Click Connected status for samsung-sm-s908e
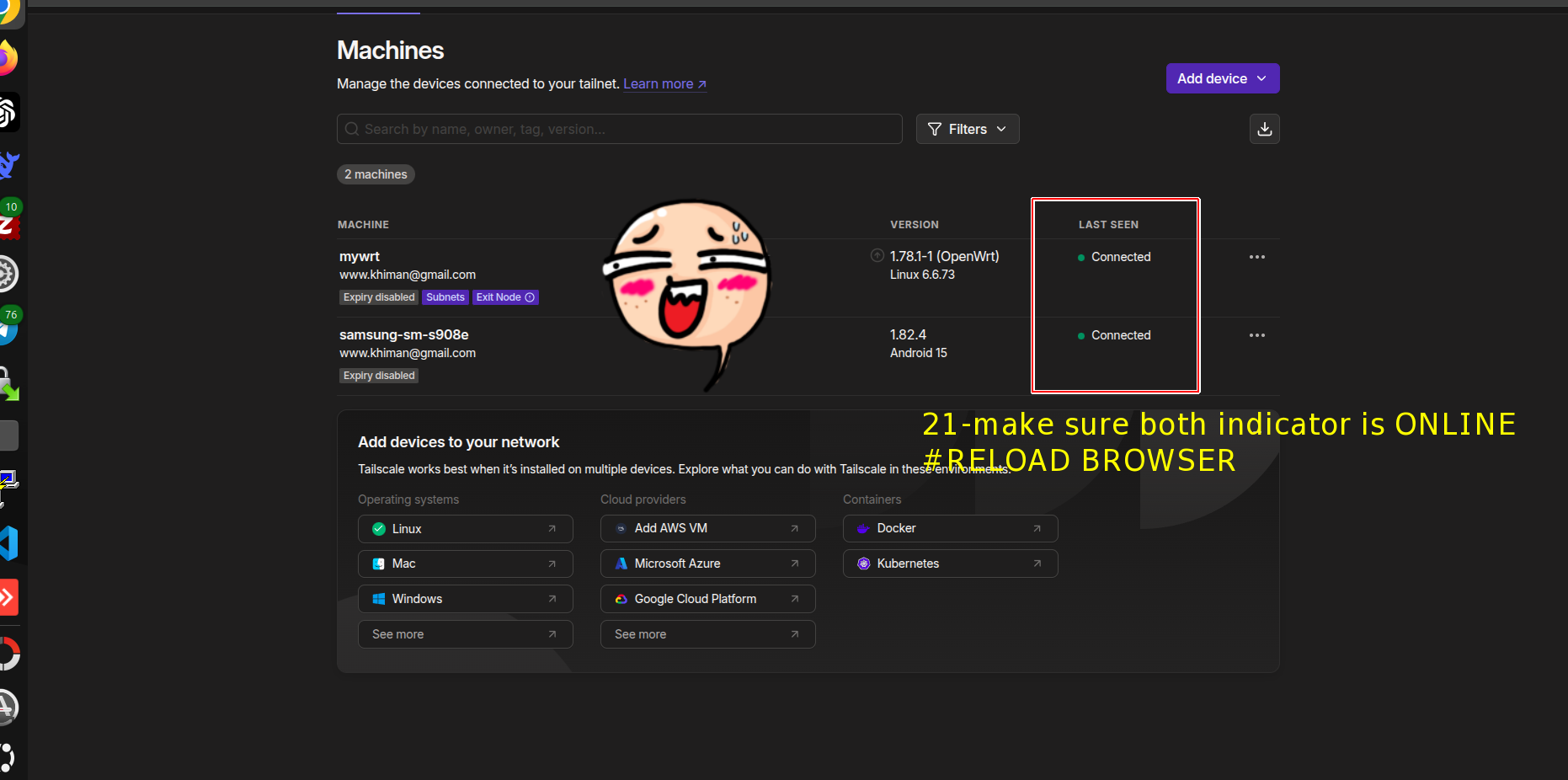 click(1114, 335)
